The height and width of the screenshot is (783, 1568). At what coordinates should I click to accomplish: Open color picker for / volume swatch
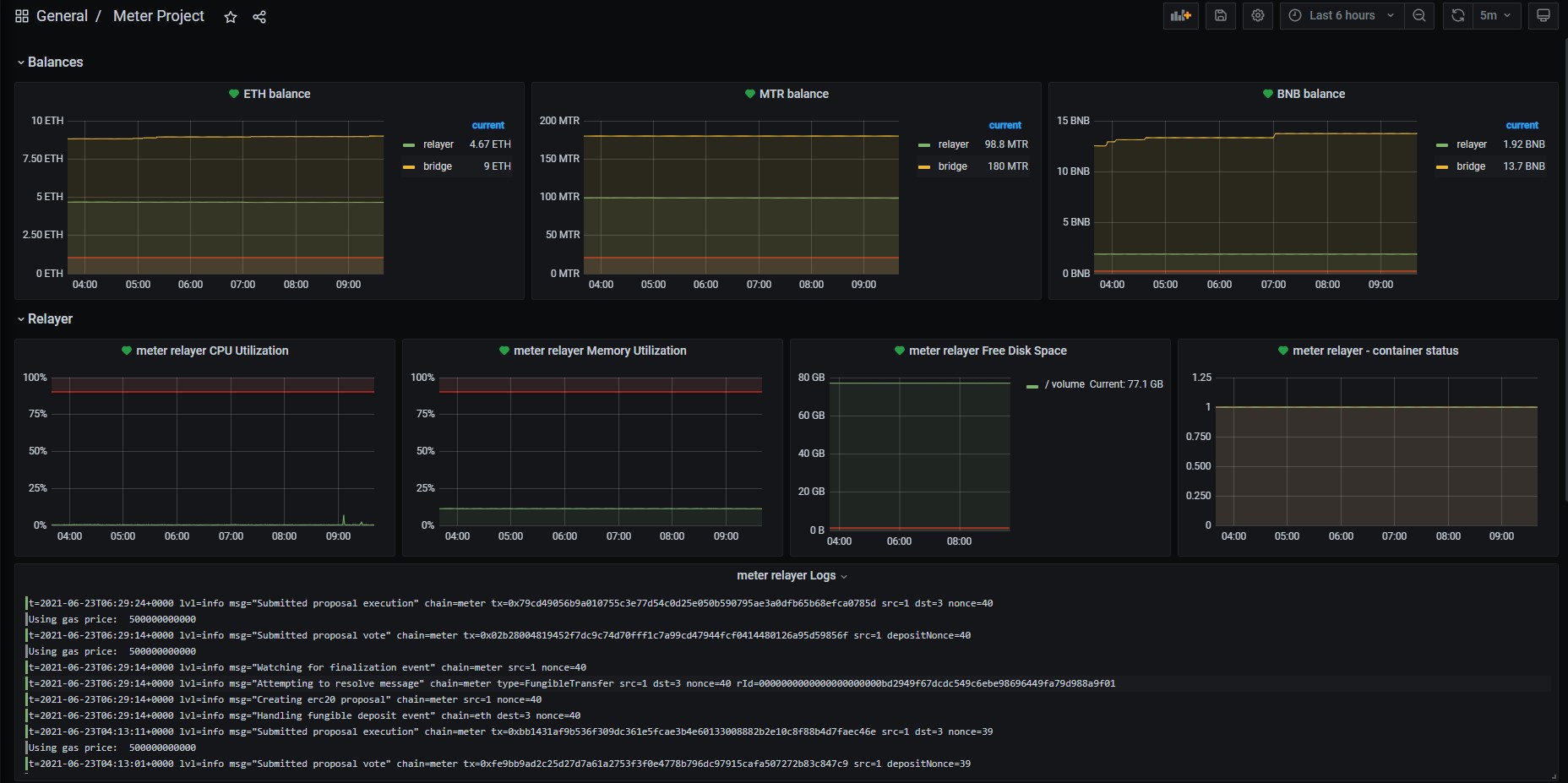tap(1032, 386)
